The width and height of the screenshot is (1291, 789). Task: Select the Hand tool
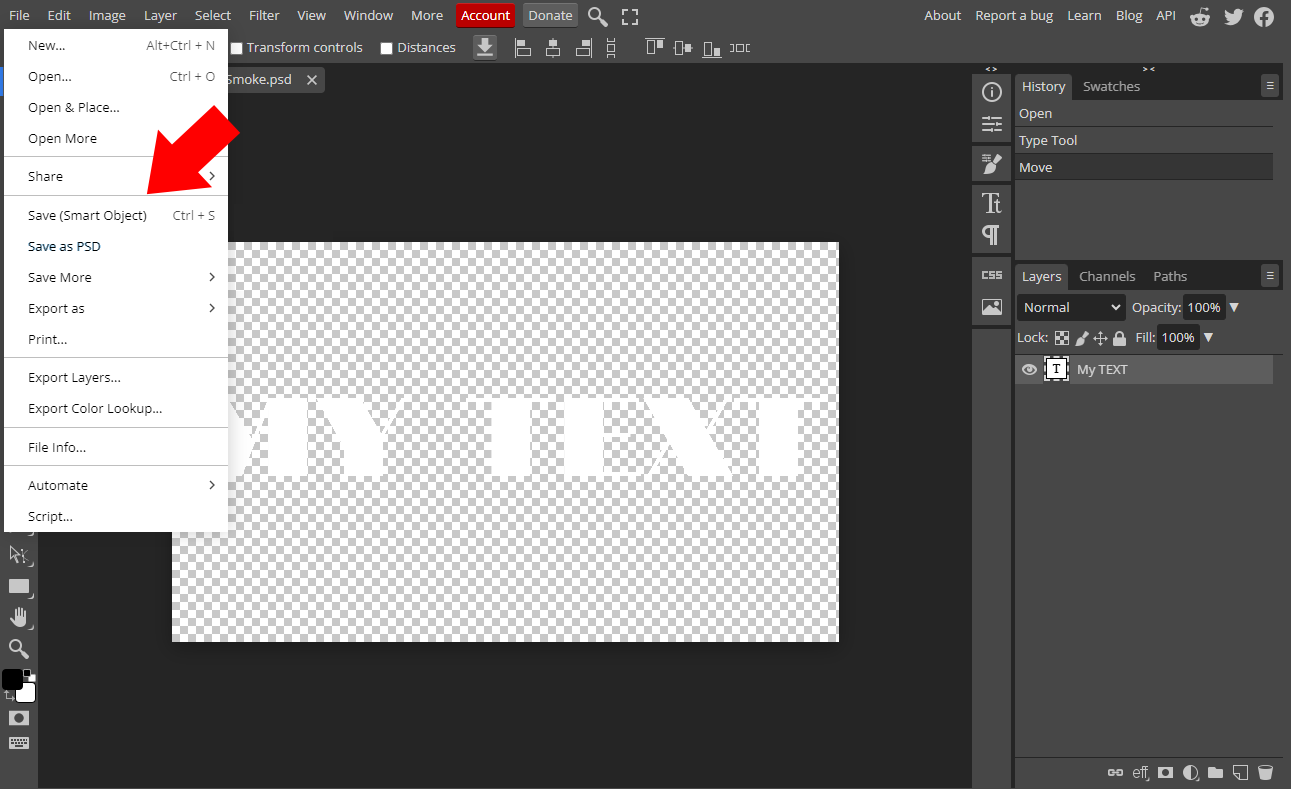point(18,617)
